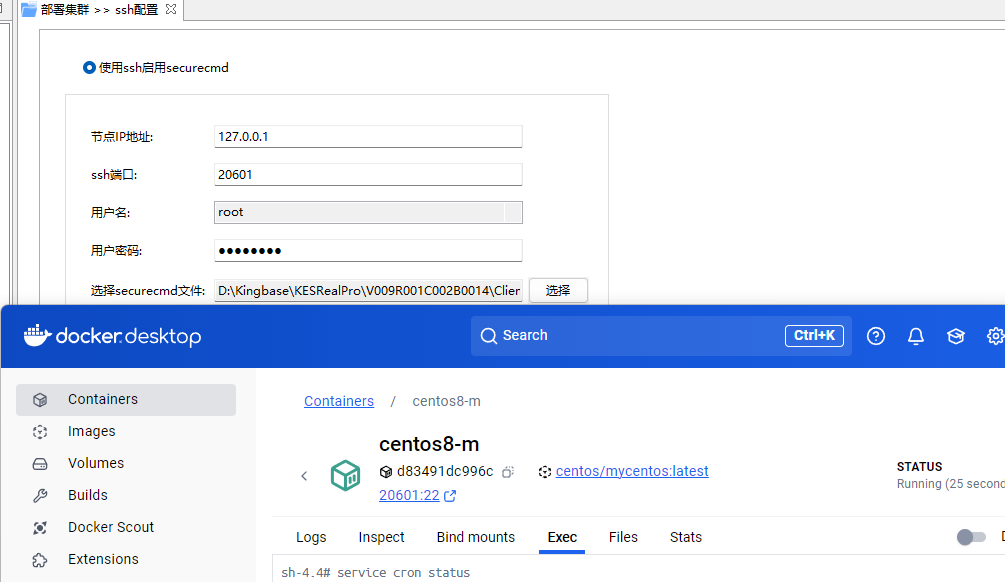Viewport: 1005px width, 582px height.
Task: Close the ssh配置 tab
Action: tap(170, 9)
